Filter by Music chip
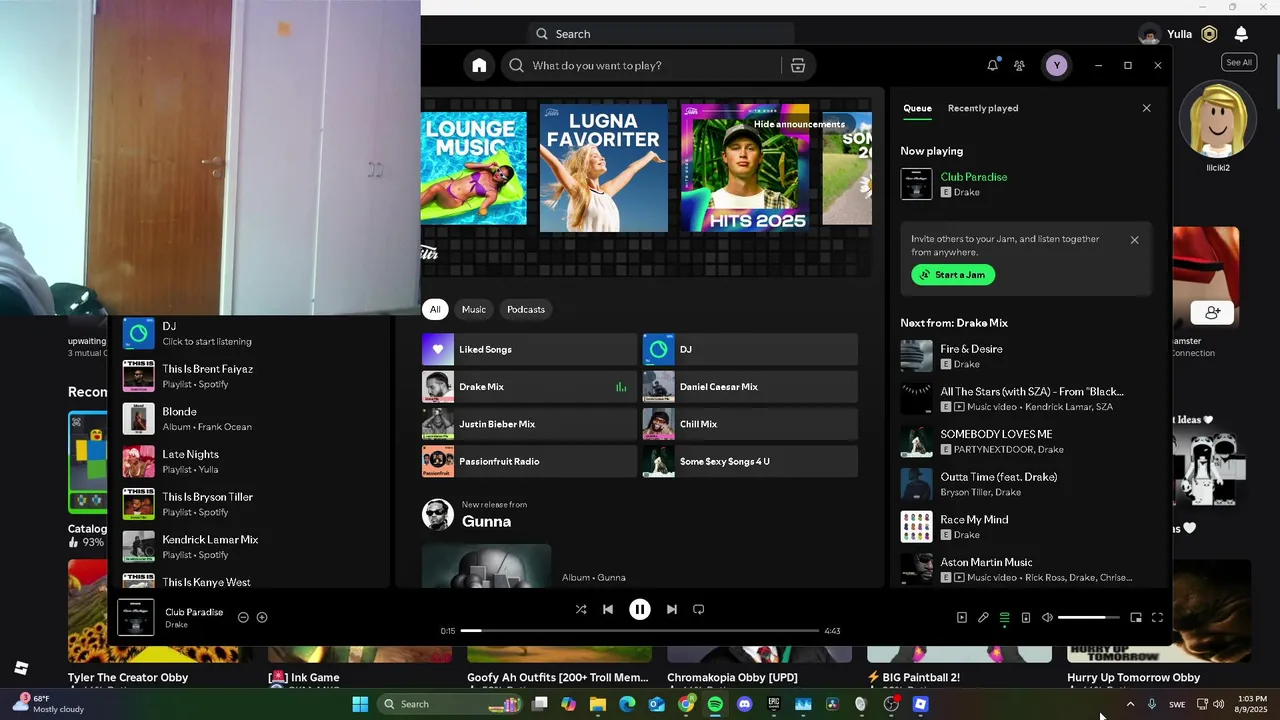1280x720 pixels. point(474,310)
